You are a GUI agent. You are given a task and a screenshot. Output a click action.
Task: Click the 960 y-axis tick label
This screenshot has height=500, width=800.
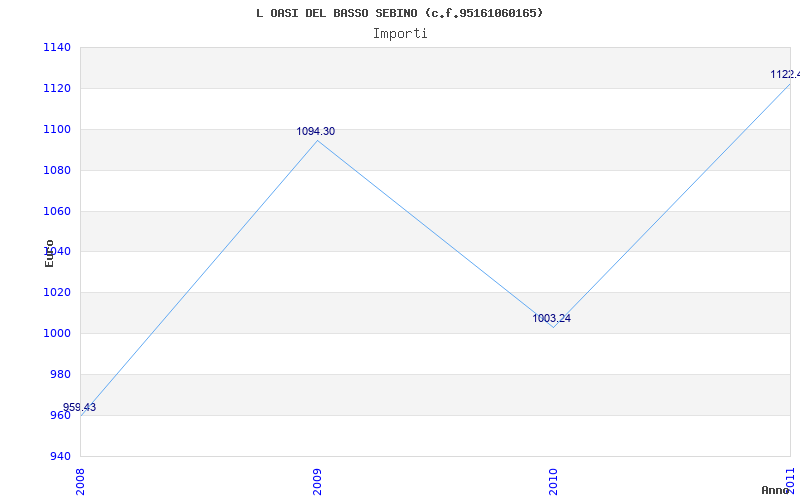point(60,415)
